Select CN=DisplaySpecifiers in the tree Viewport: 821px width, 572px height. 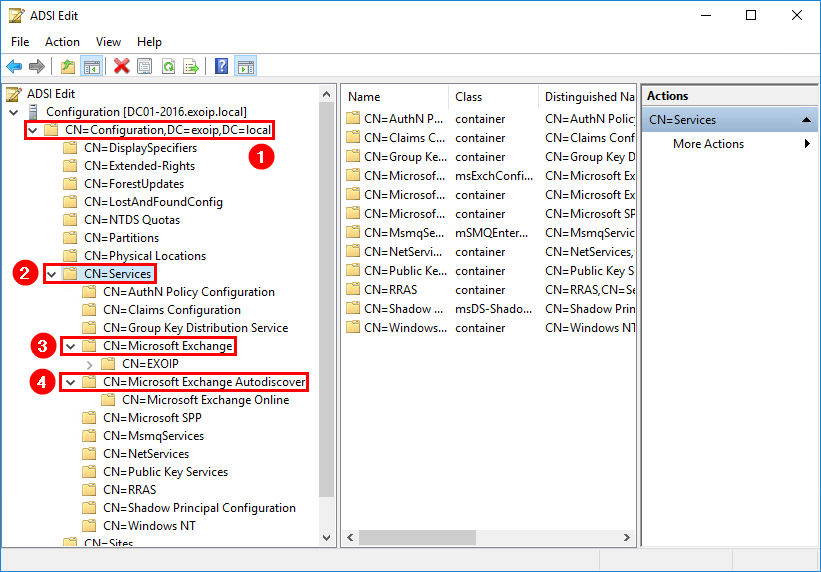140,148
